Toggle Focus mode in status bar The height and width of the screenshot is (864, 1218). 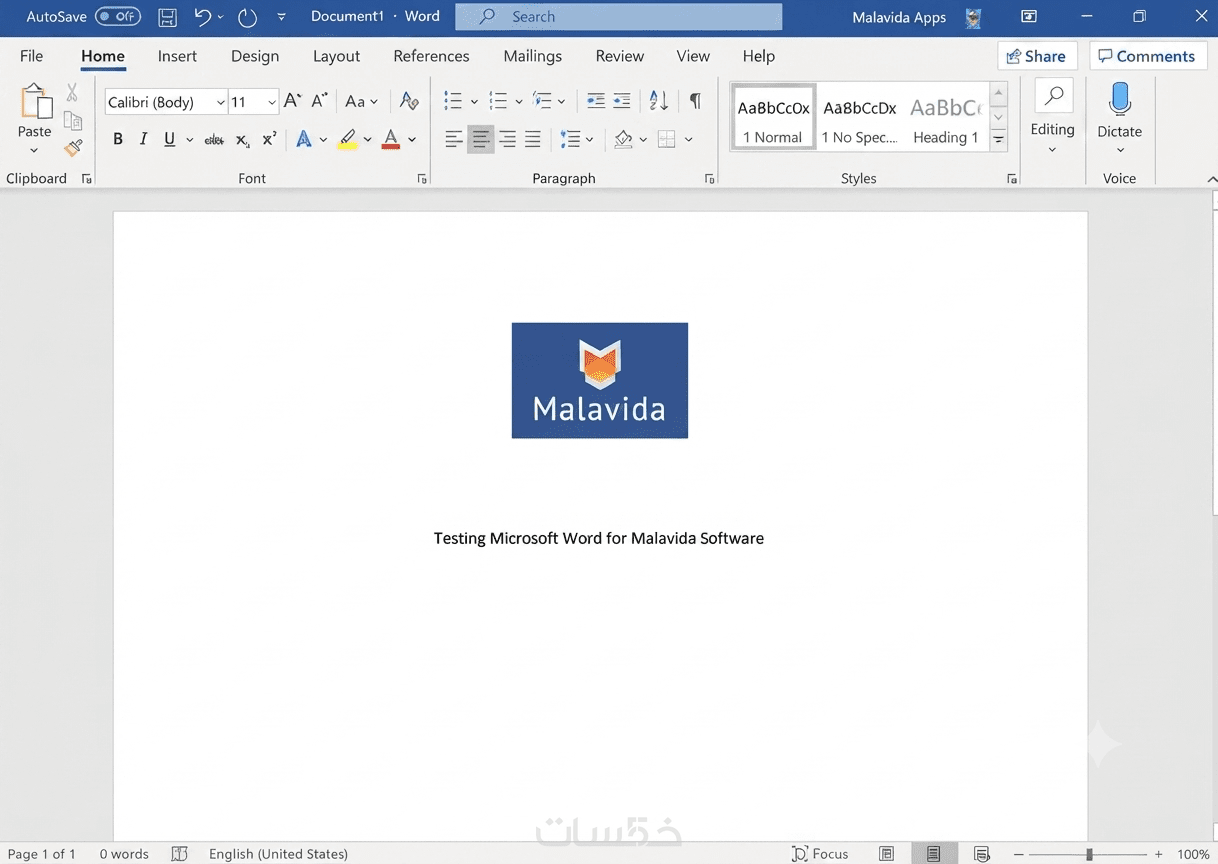point(821,854)
